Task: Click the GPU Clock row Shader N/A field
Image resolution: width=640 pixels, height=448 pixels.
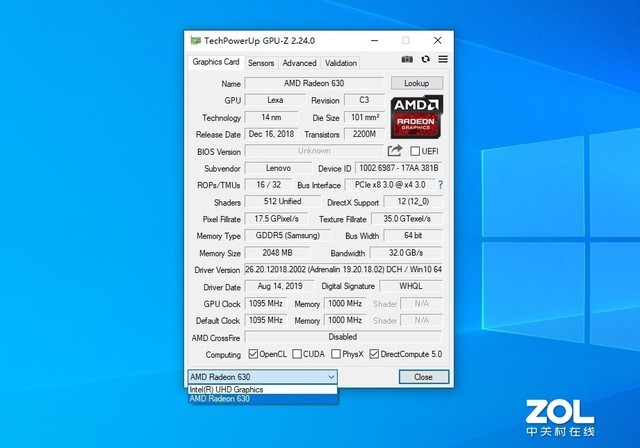Action: (422, 304)
